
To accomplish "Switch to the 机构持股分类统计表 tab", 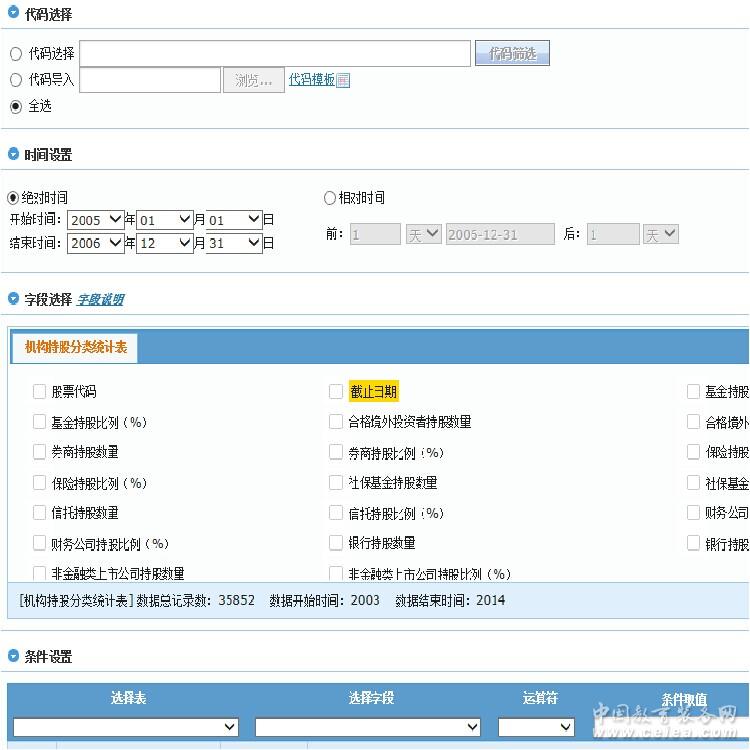I will [76, 347].
